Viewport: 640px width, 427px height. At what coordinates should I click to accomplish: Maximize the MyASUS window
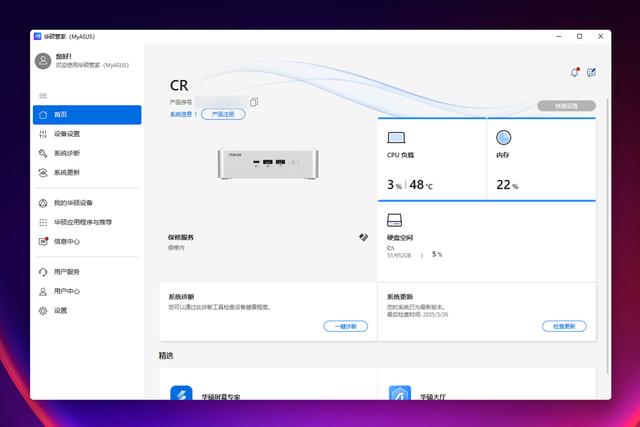click(580, 36)
